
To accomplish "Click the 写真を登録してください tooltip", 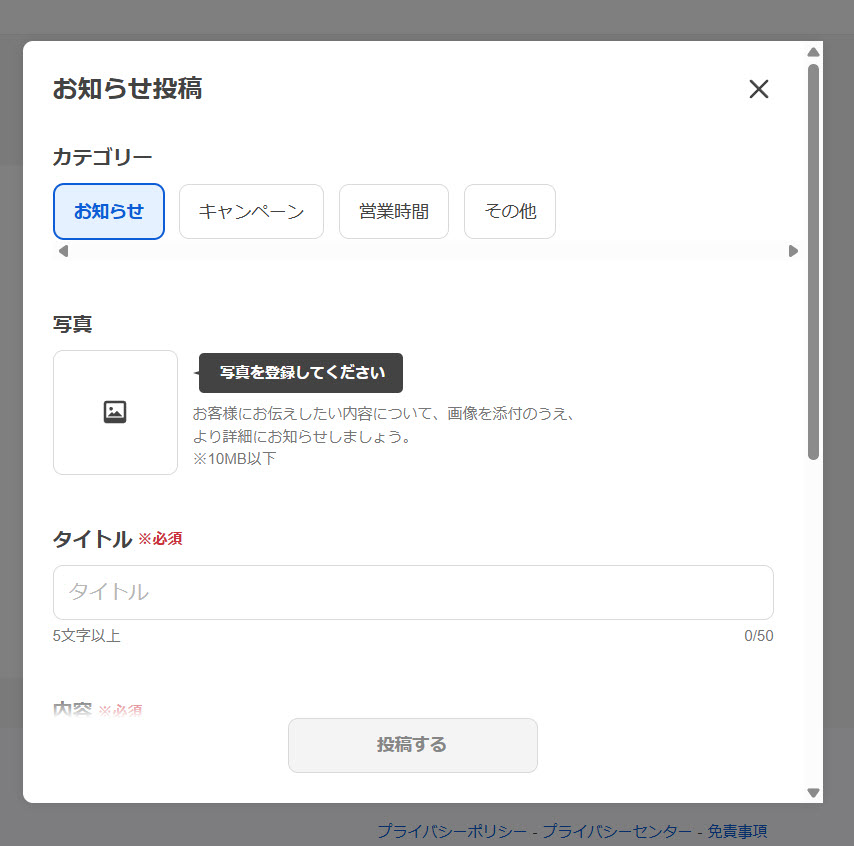I will tap(300, 372).
